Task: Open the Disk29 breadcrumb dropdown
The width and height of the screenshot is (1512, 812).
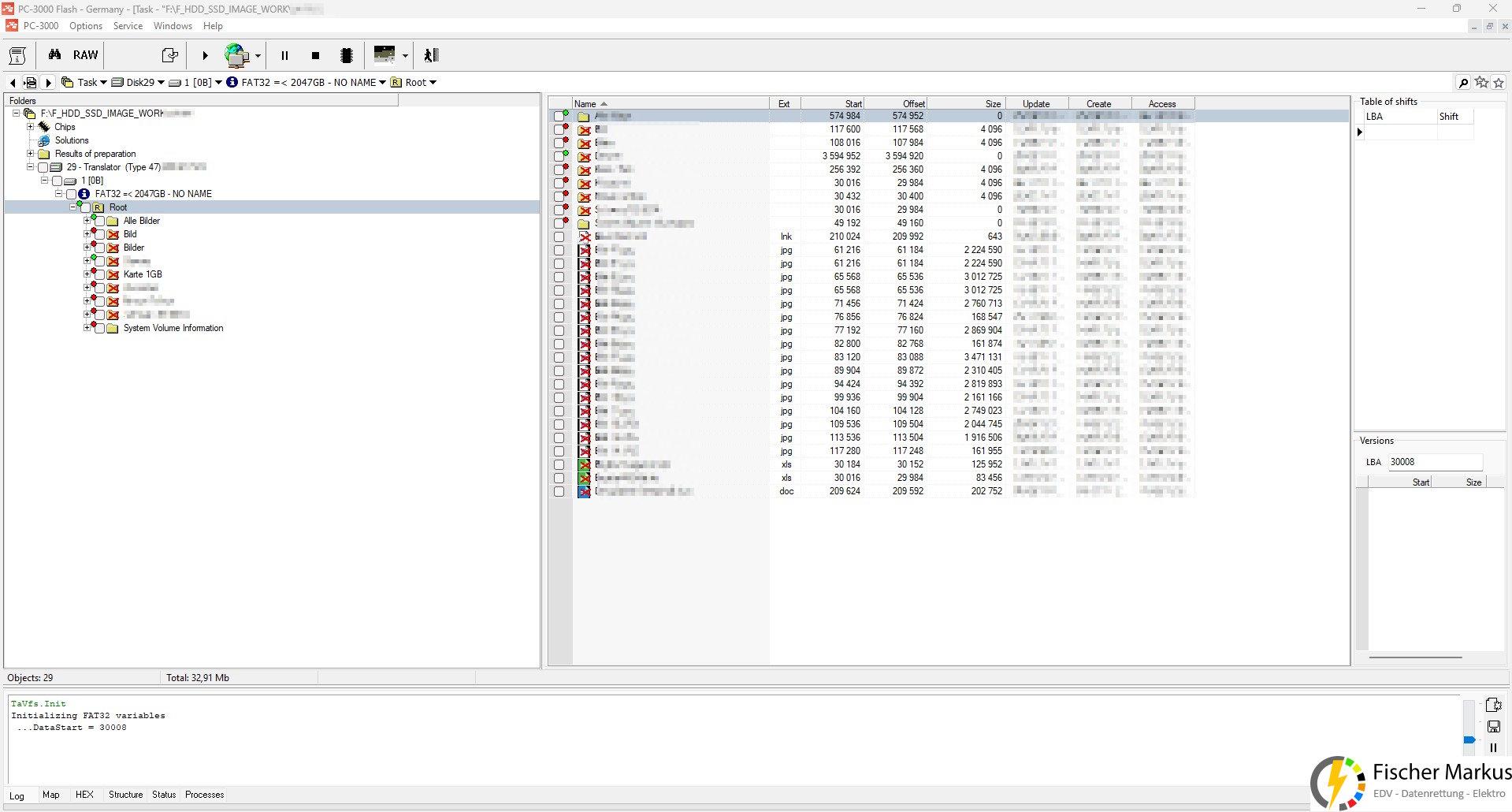Action: [x=161, y=83]
